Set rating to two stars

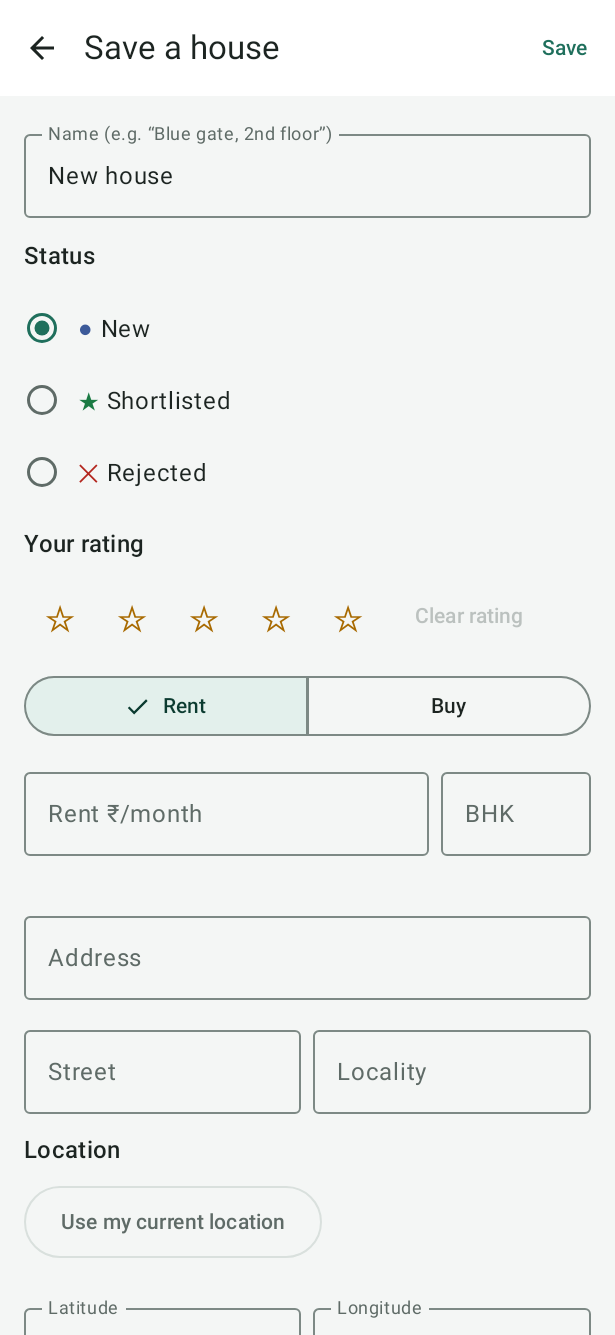click(132, 619)
